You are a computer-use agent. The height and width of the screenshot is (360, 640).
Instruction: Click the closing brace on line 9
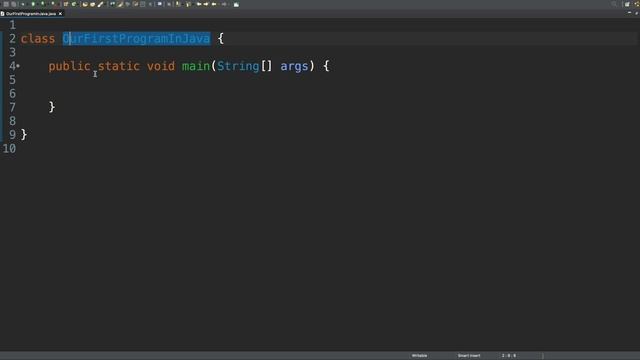point(24,134)
